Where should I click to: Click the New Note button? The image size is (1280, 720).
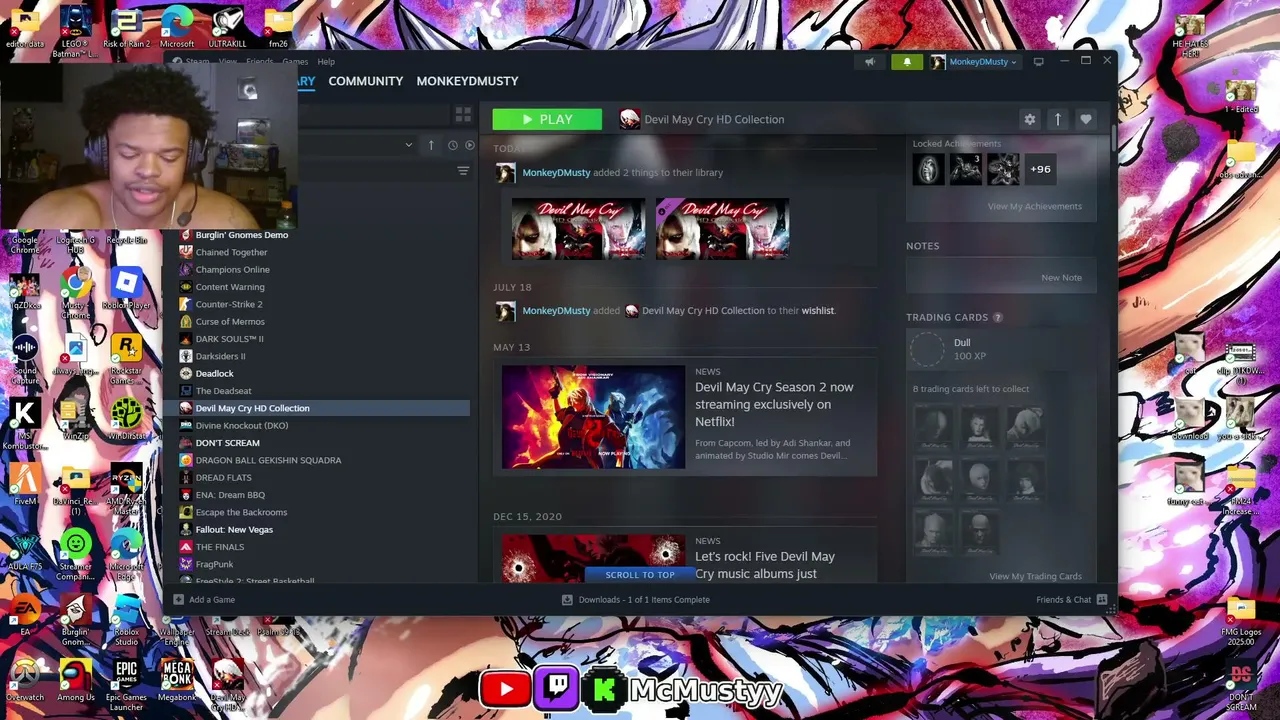tap(1061, 278)
